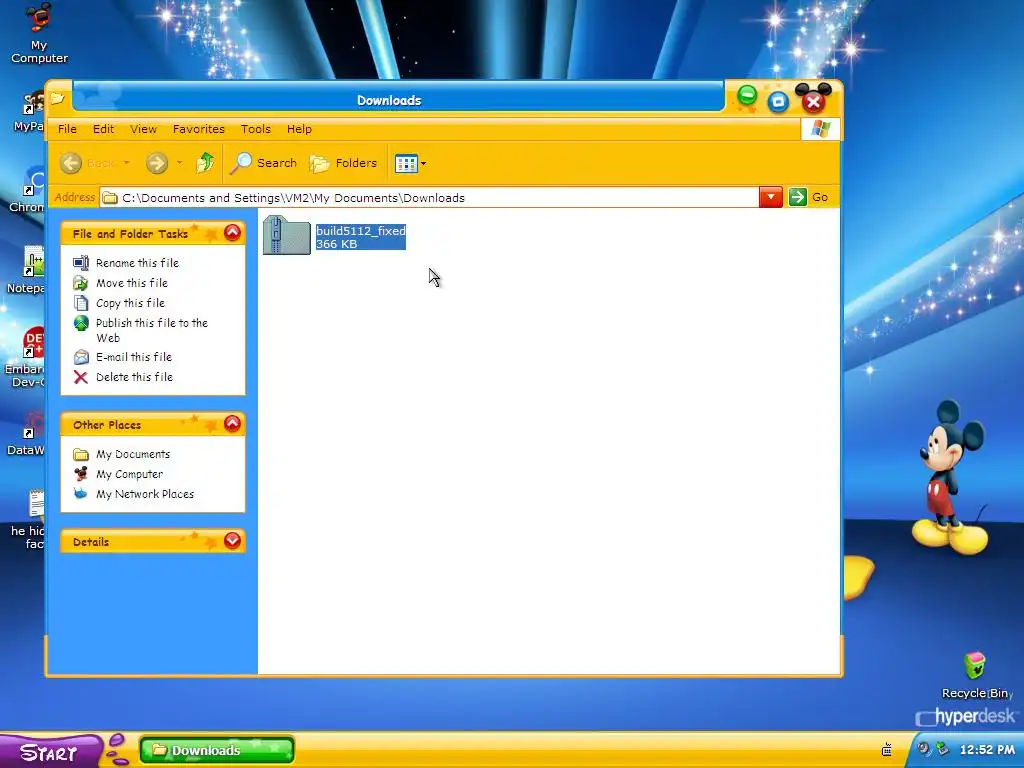Click Copy this file

(x=131, y=303)
